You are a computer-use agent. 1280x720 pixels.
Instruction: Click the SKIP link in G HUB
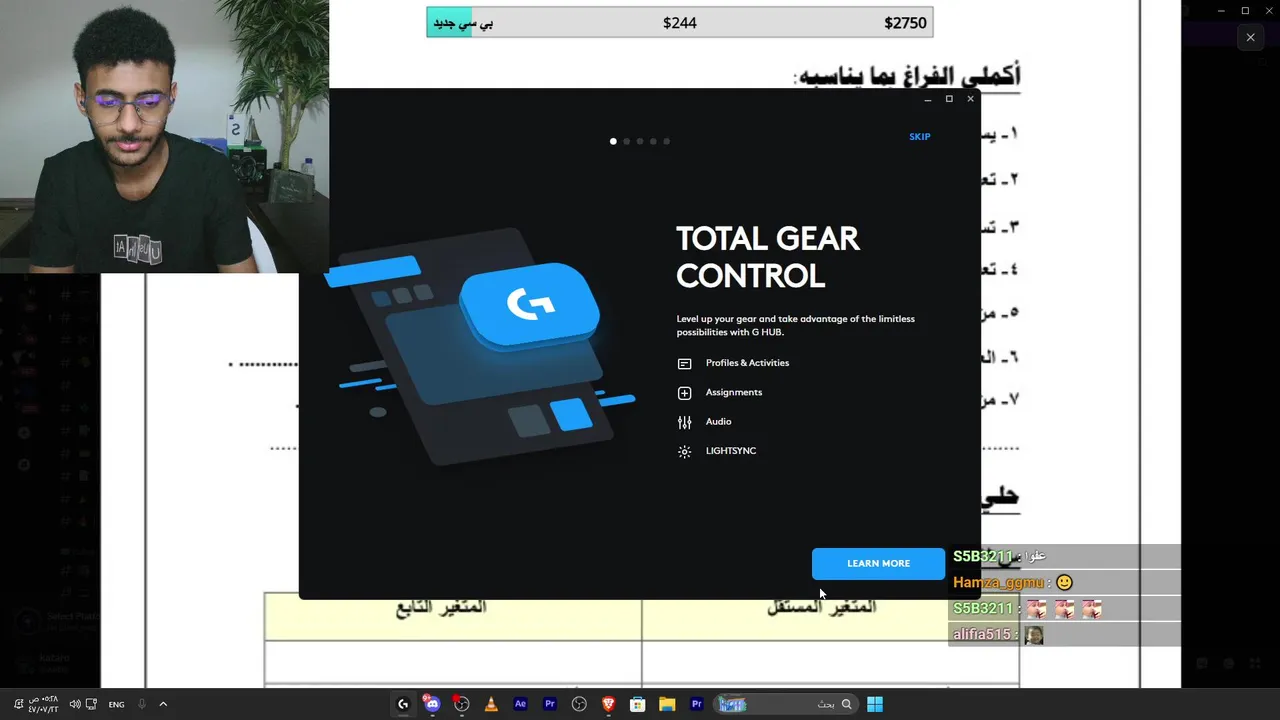[x=919, y=137]
